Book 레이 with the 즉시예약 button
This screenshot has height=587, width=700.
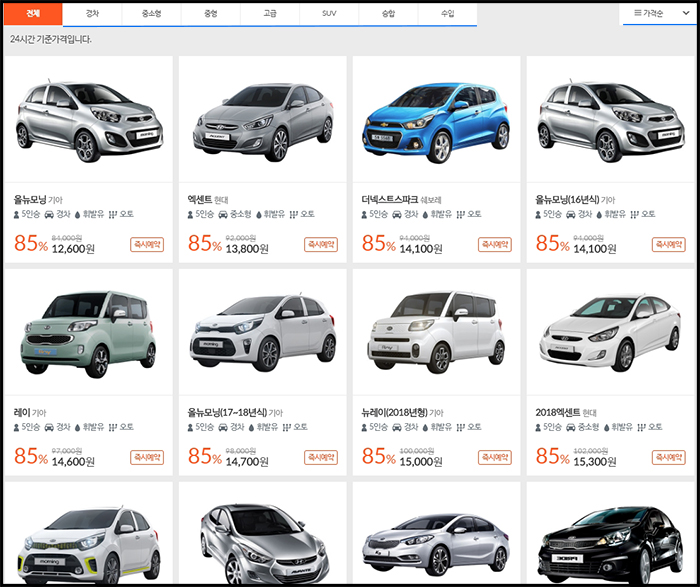(147, 458)
